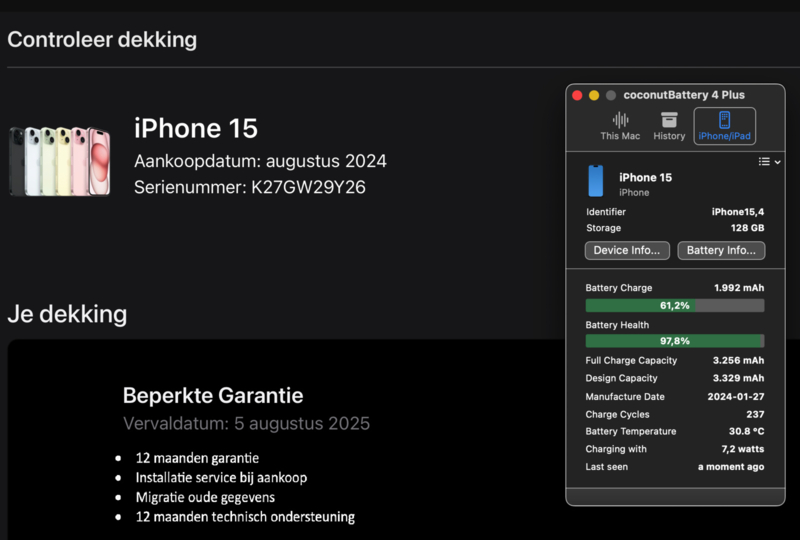Click the iPhone 15 product lineup image
Image resolution: width=800 pixels, height=540 pixels.
click(x=60, y=161)
